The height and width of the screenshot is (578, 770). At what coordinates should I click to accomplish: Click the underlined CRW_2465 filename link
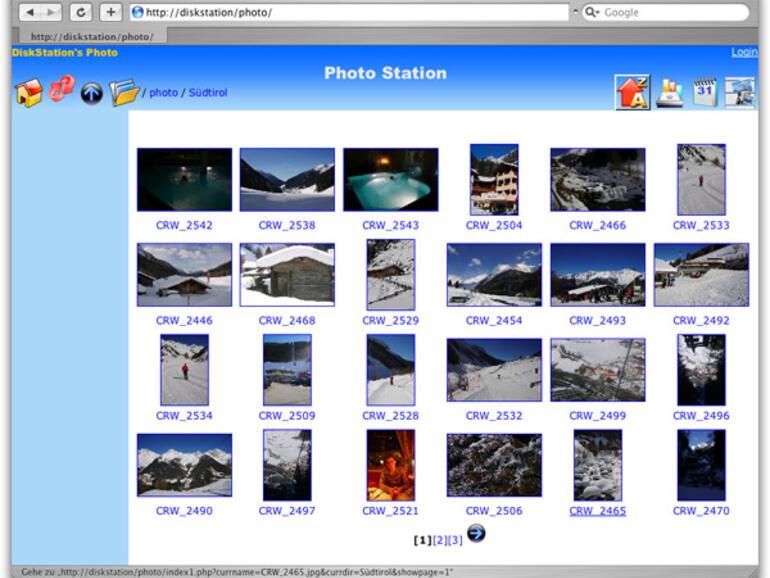(598, 511)
